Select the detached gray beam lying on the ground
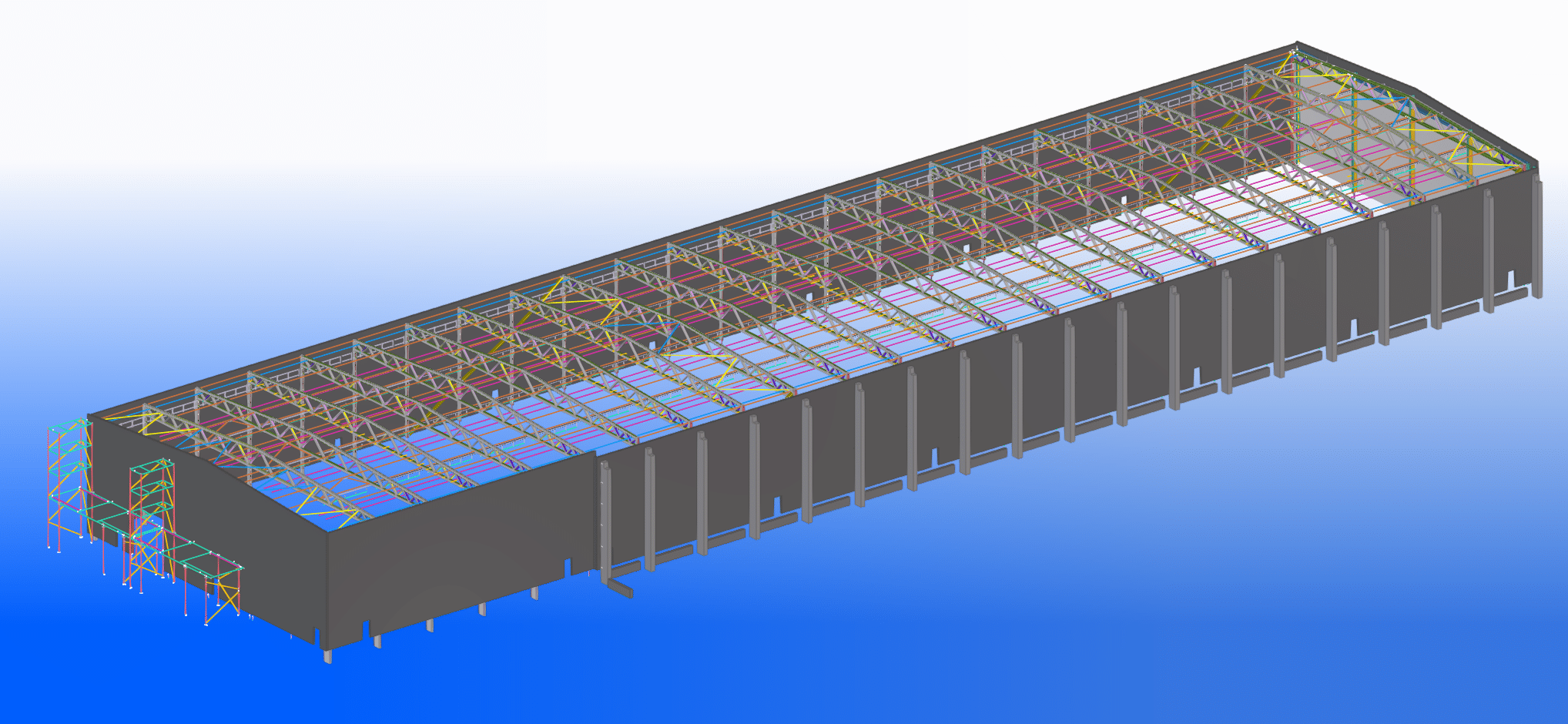 click(618, 587)
